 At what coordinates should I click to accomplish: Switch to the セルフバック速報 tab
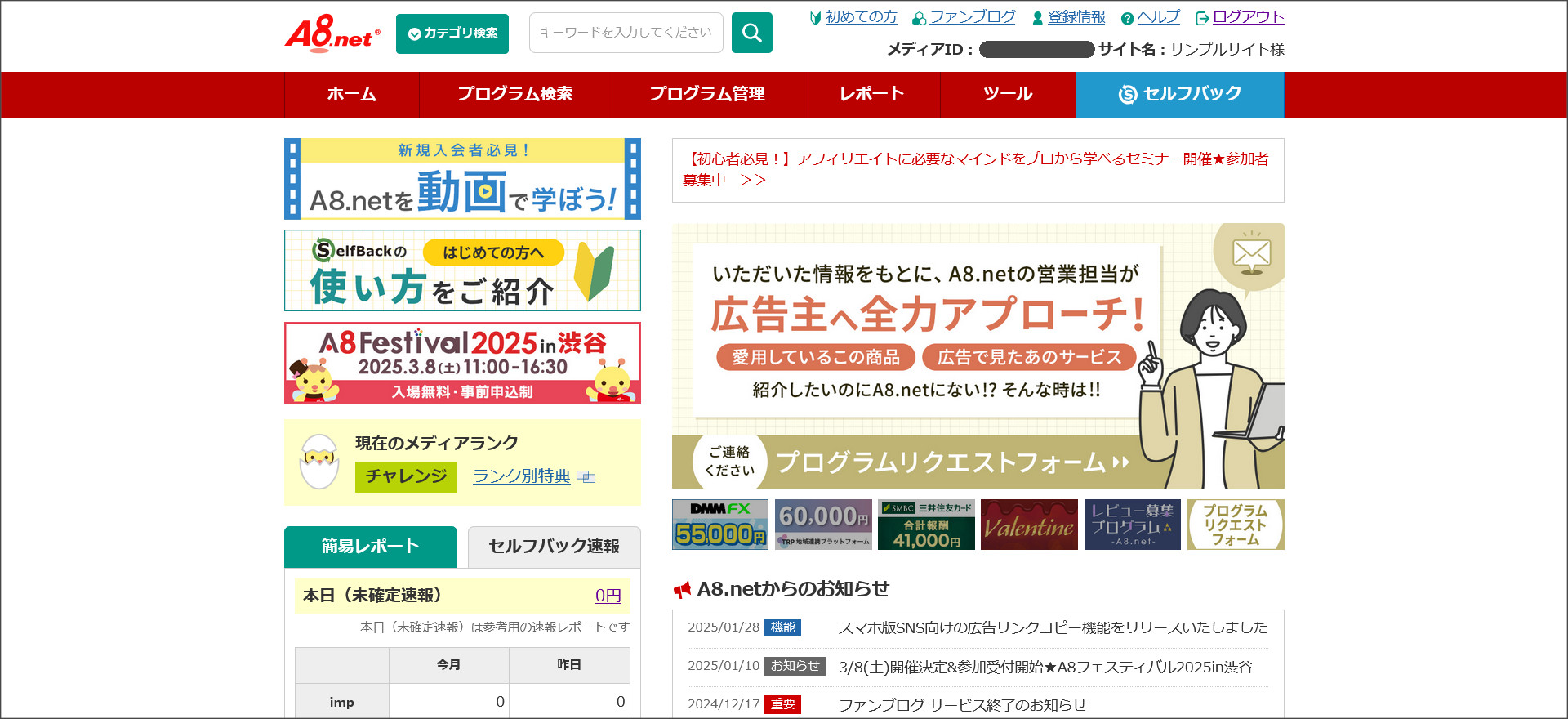[x=555, y=547]
